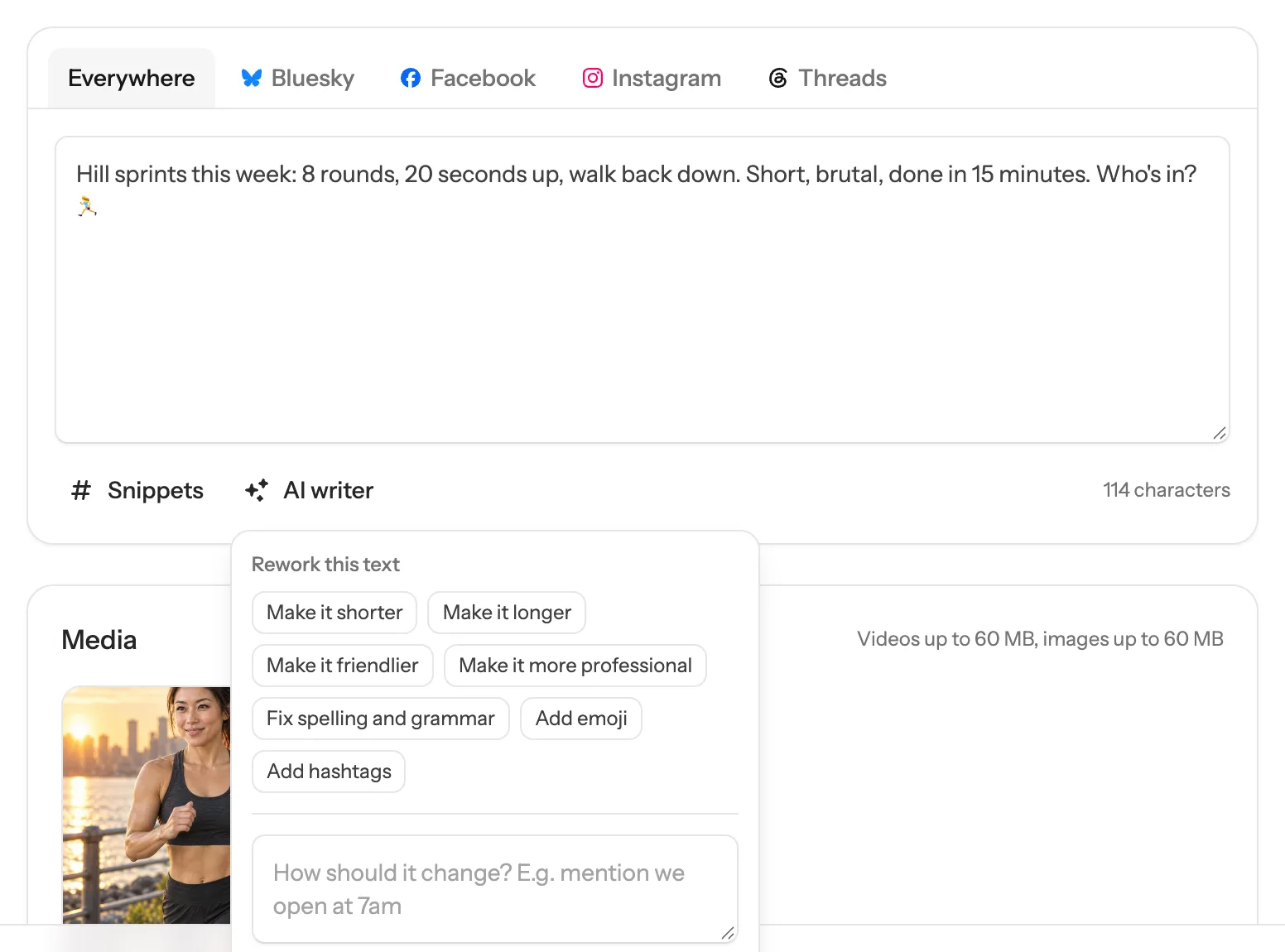Click the Add hashtags option
The image size is (1285, 952).
pyautogui.click(x=329, y=772)
